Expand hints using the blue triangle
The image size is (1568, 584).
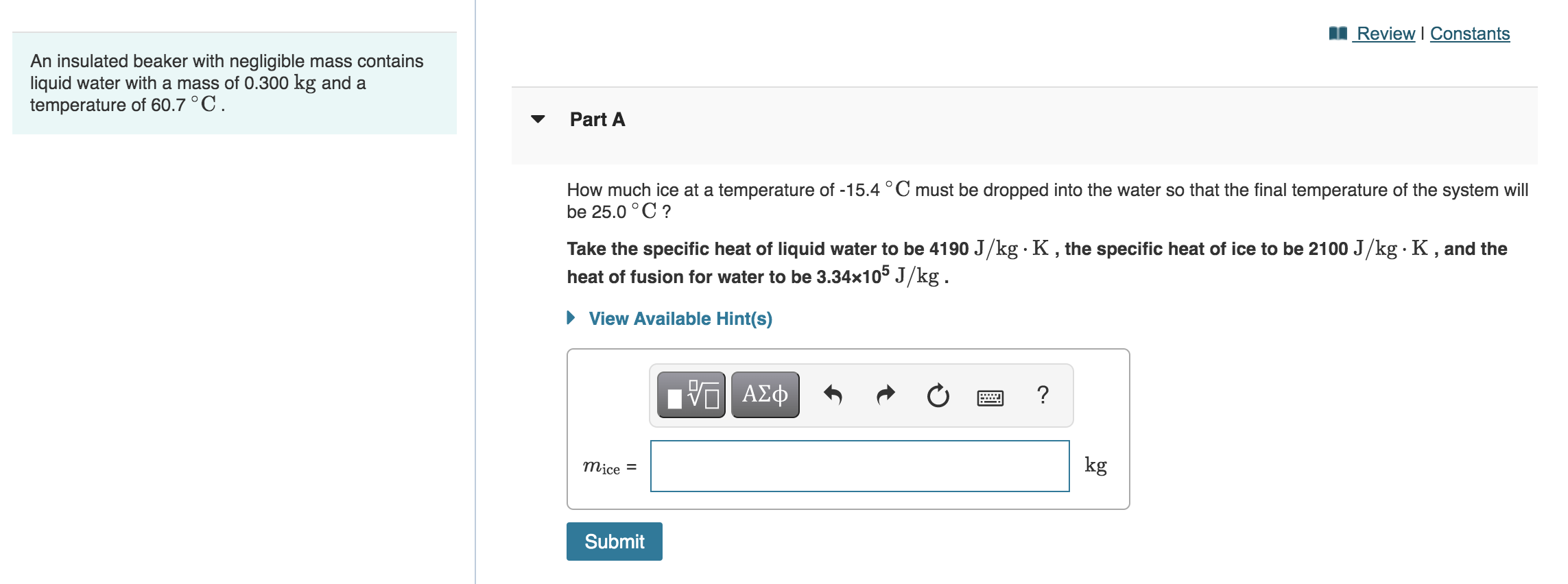click(x=571, y=318)
